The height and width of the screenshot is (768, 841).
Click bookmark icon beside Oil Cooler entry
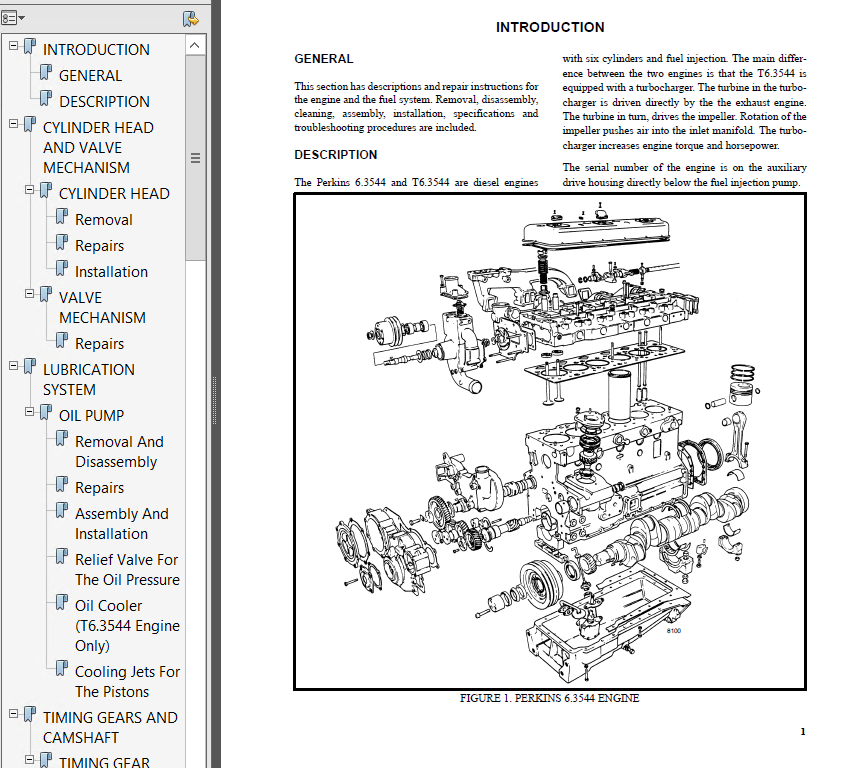[x=62, y=603]
